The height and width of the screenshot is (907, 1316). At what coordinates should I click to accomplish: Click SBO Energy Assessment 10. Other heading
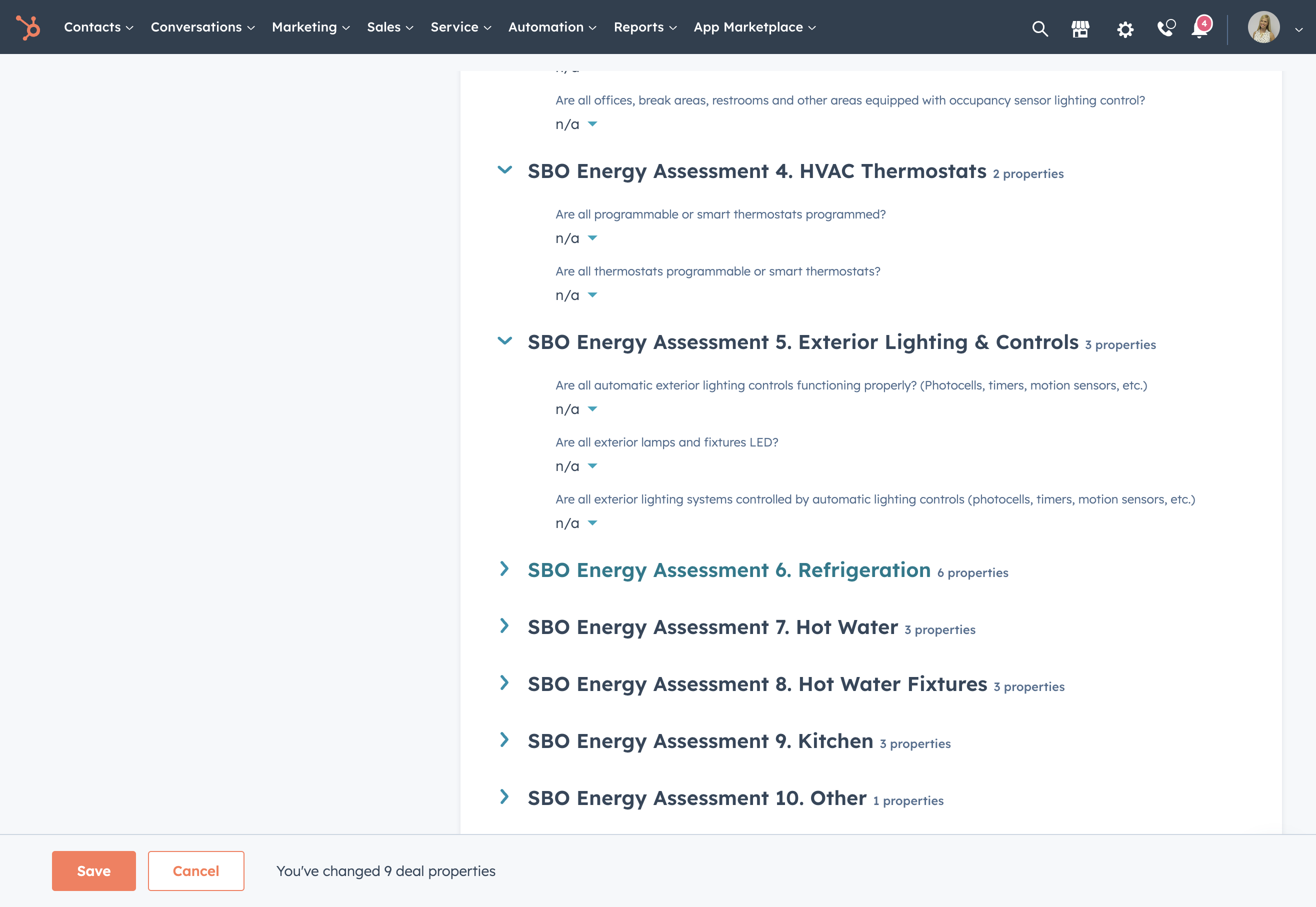coord(696,798)
